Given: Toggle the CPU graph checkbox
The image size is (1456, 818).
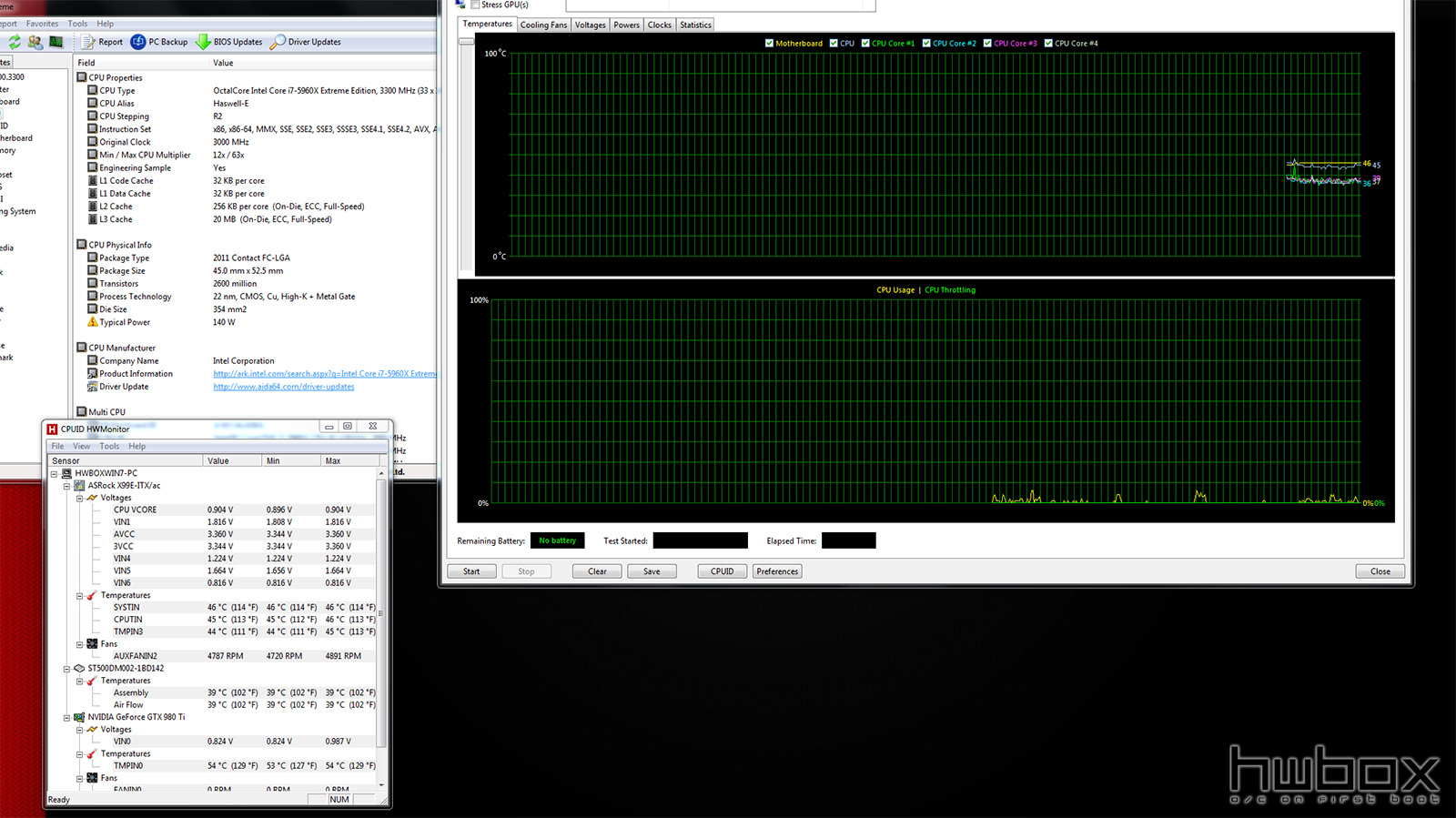Looking at the screenshot, I should click(834, 43).
